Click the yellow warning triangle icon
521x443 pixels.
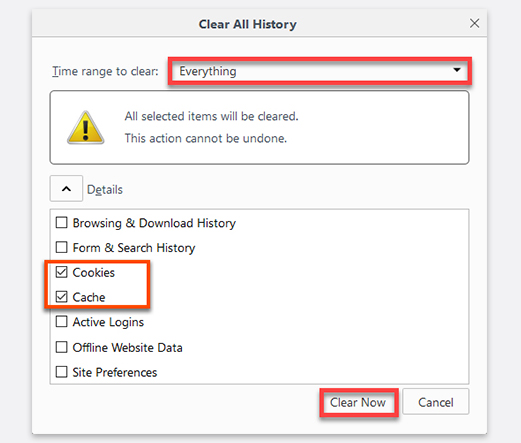coord(86,128)
